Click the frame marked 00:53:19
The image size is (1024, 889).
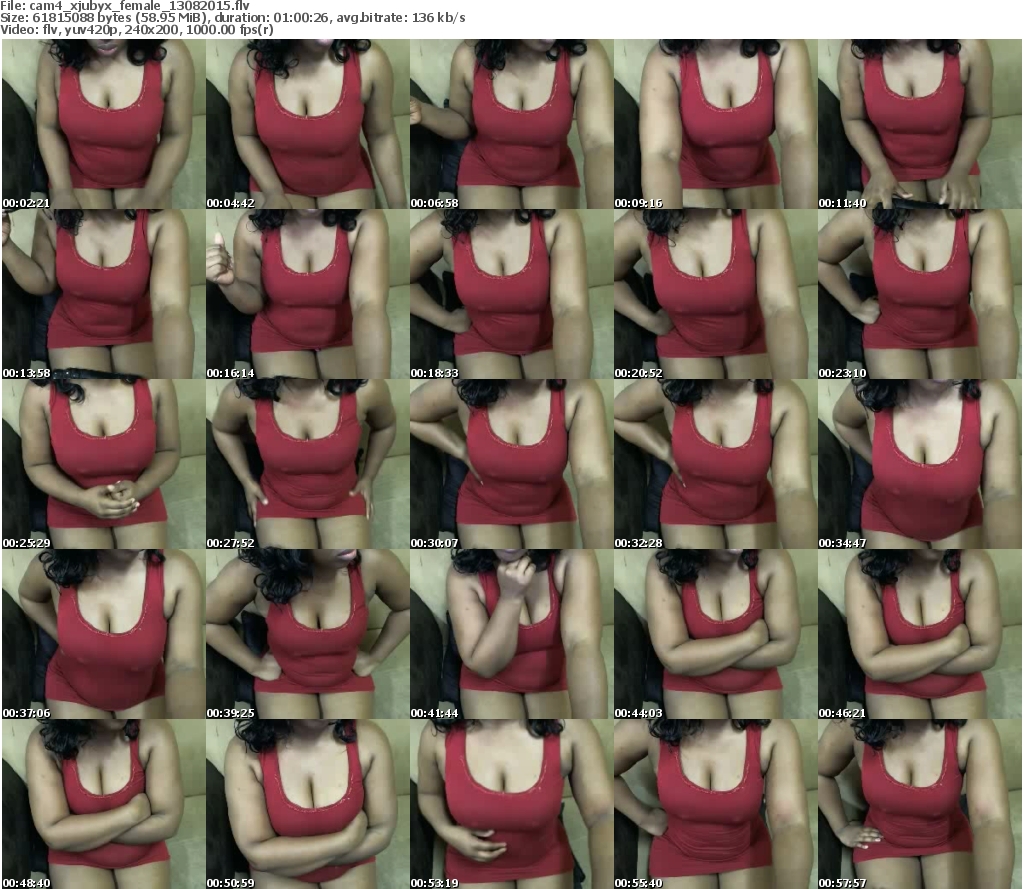(511, 804)
